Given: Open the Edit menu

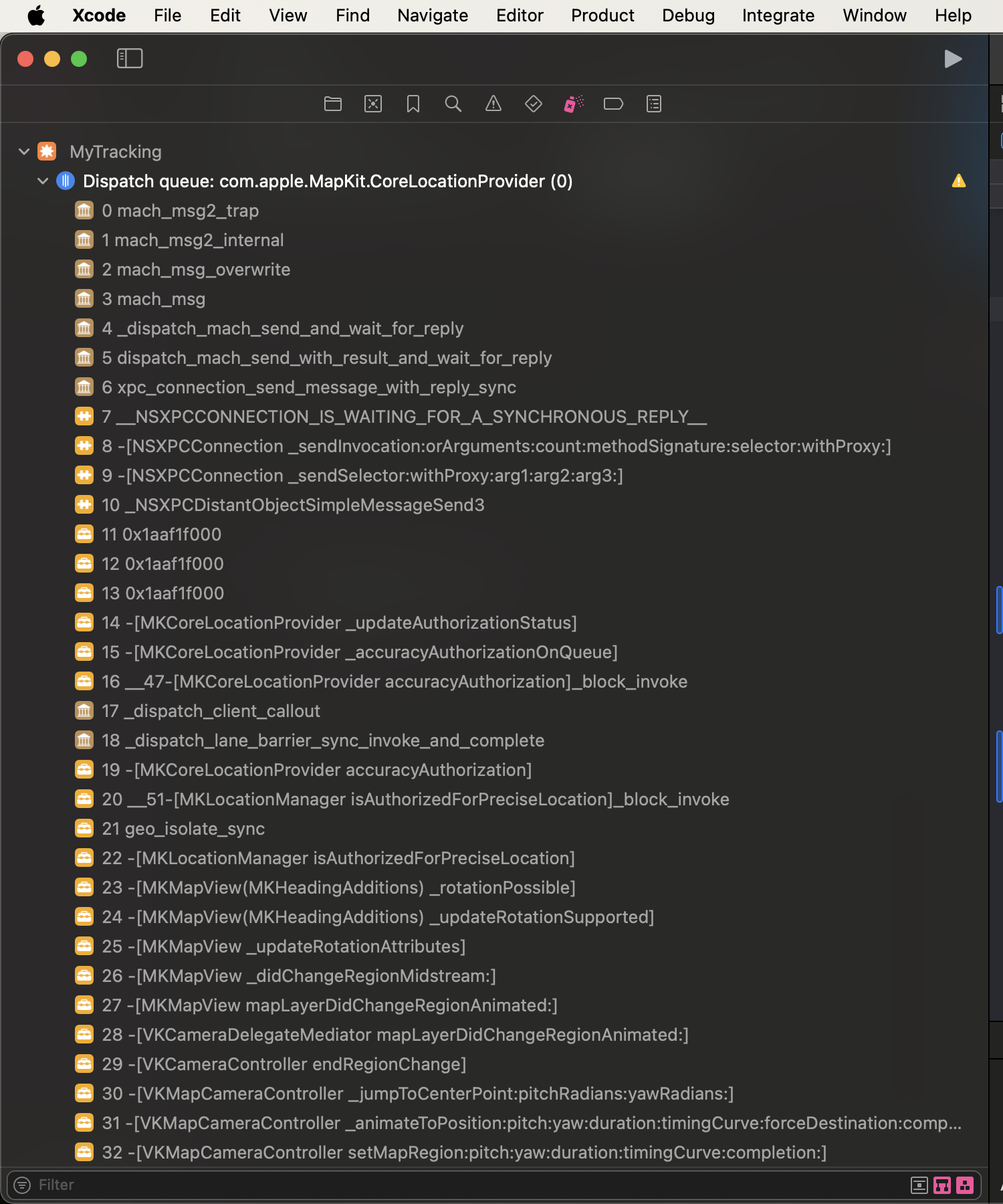Looking at the screenshot, I should (x=225, y=15).
